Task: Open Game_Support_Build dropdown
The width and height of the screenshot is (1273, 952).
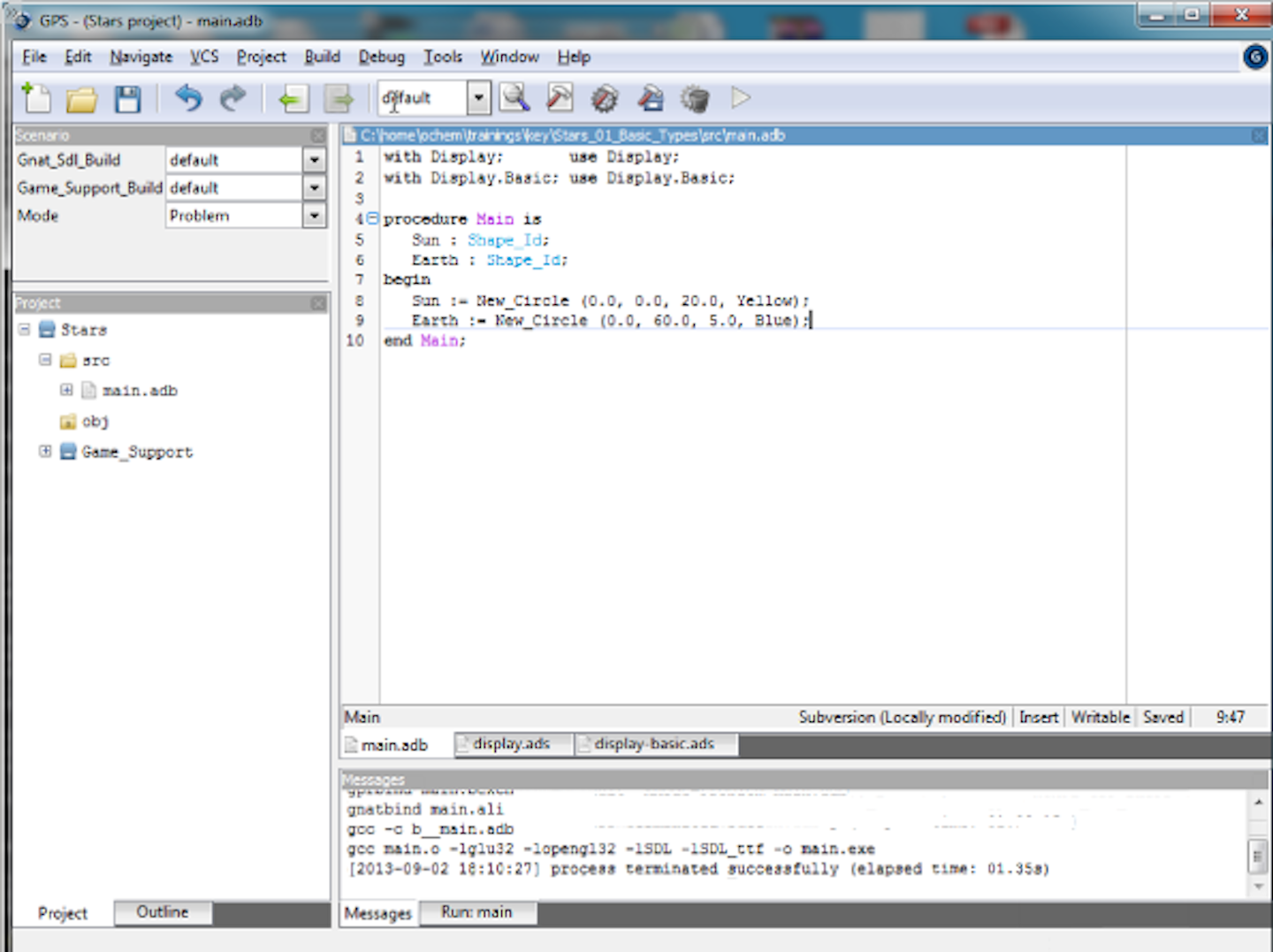Action: (x=314, y=188)
